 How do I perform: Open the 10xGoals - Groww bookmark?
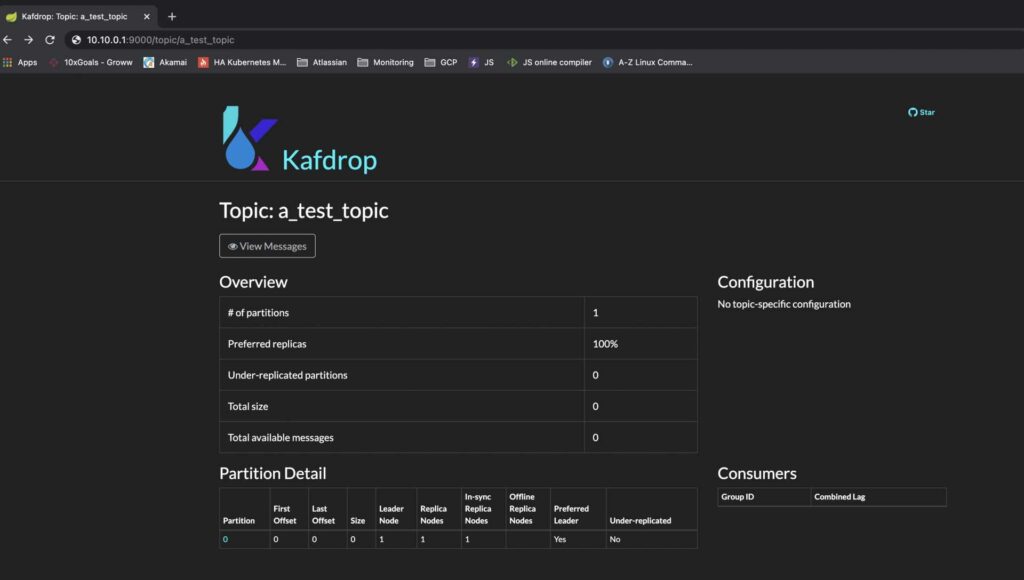coord(91,62)
